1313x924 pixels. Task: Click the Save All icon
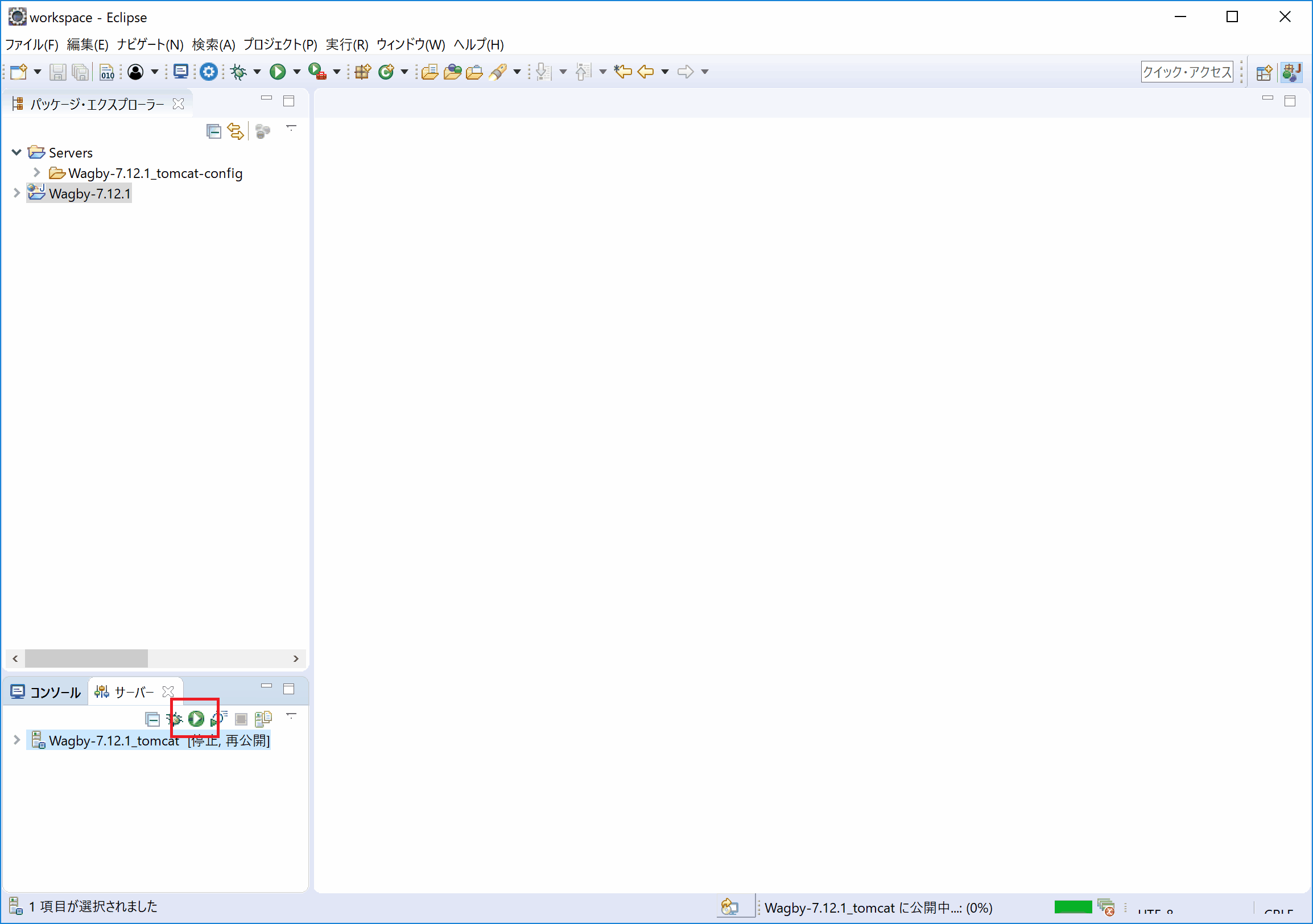coord(81,72)
